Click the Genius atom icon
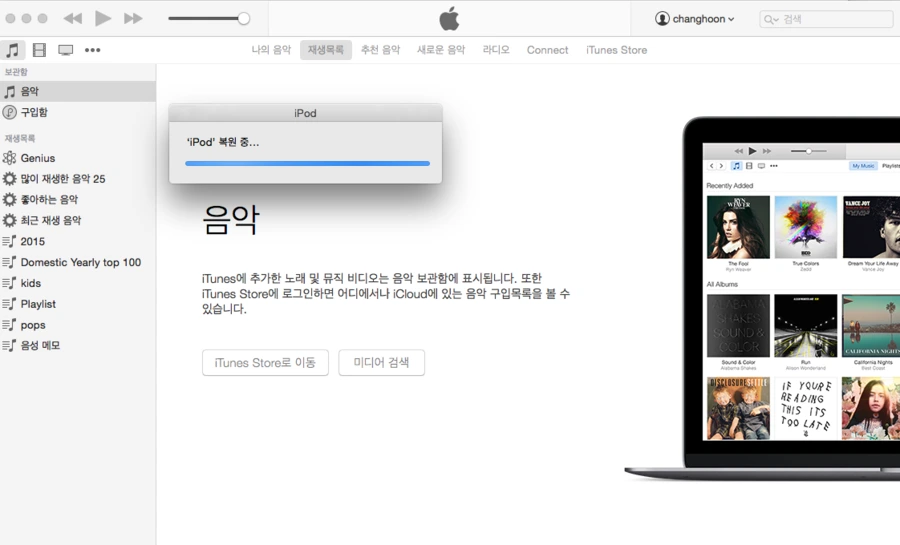Screen dimensions: 900x545 point(9,158)
